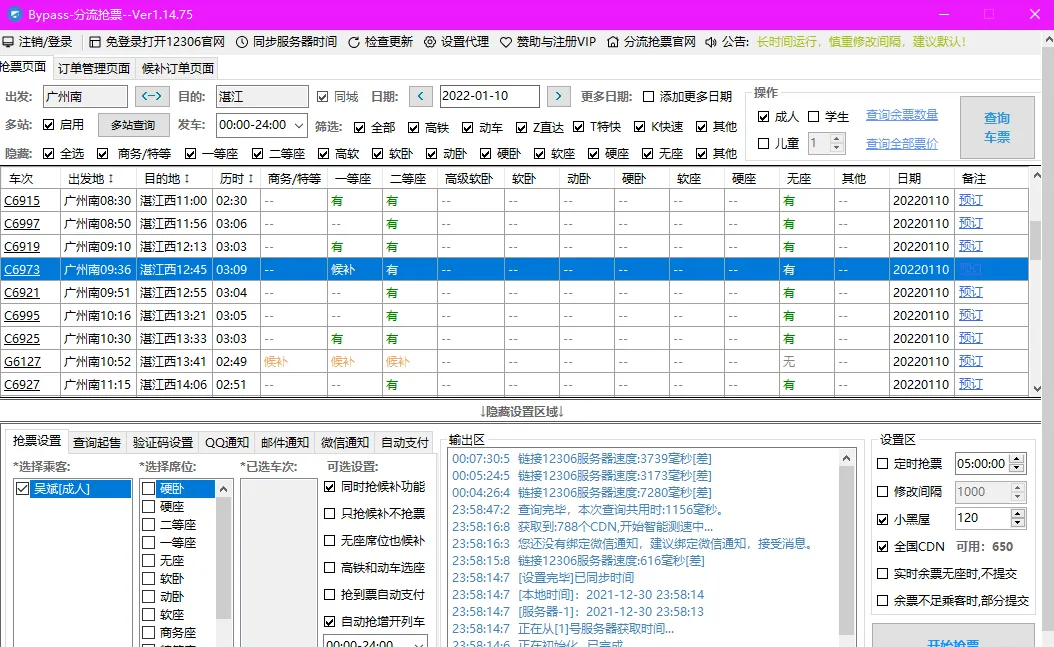
Task: Click the announcement speaker icon beside 公告
Action: (711, 42)
